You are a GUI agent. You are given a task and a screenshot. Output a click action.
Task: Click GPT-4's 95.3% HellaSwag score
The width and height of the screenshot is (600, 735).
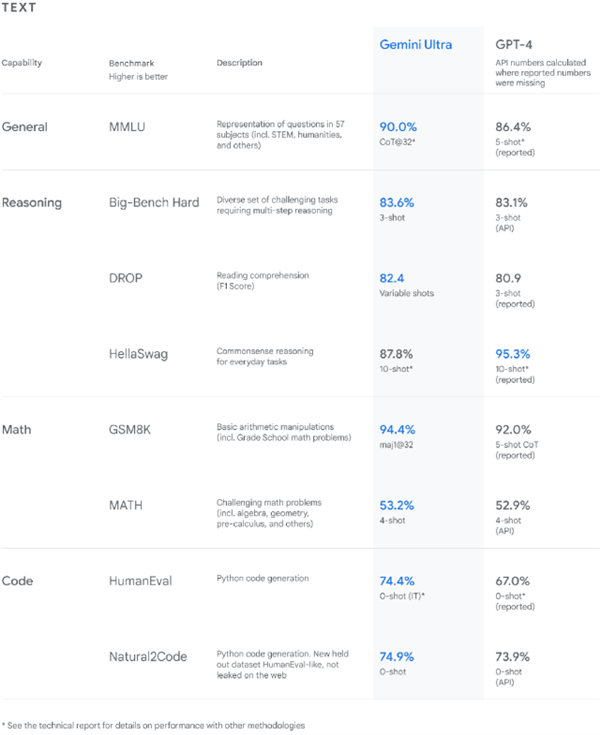coord(513,354)
